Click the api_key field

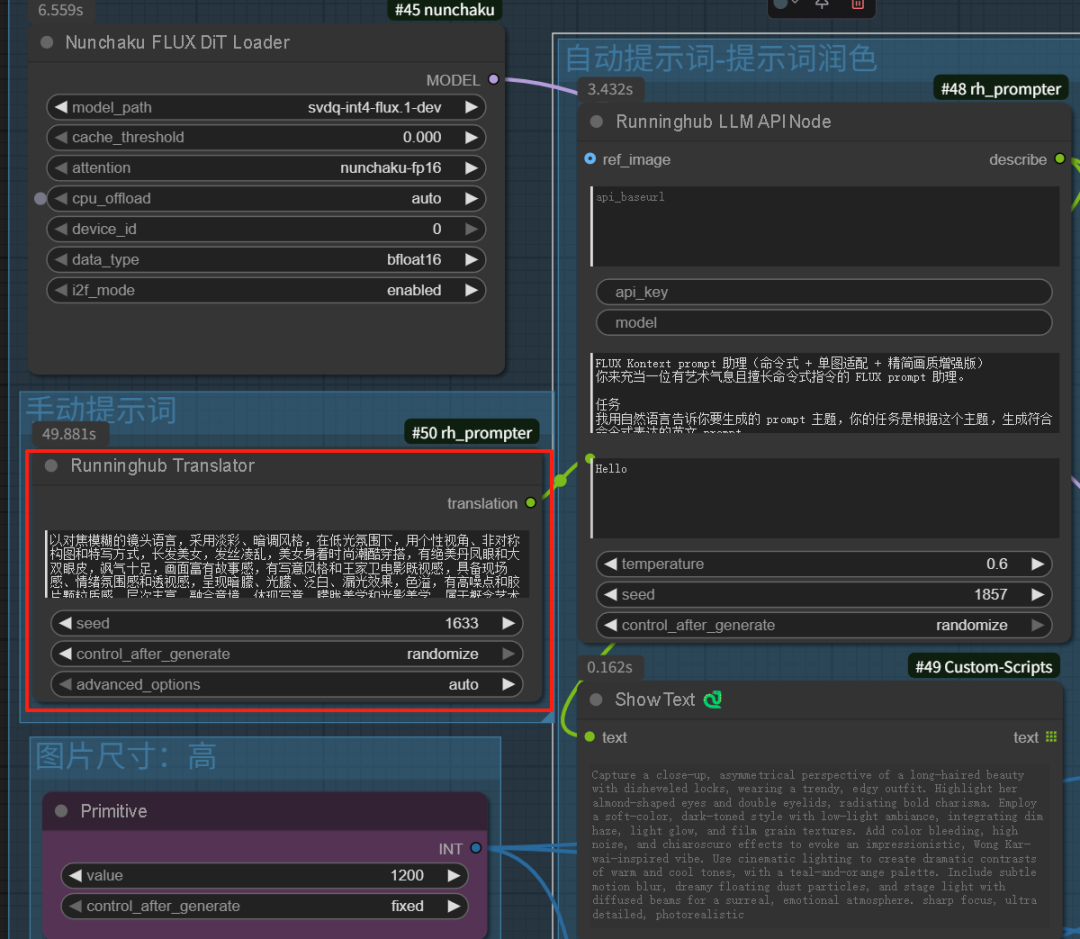(824, 292)
